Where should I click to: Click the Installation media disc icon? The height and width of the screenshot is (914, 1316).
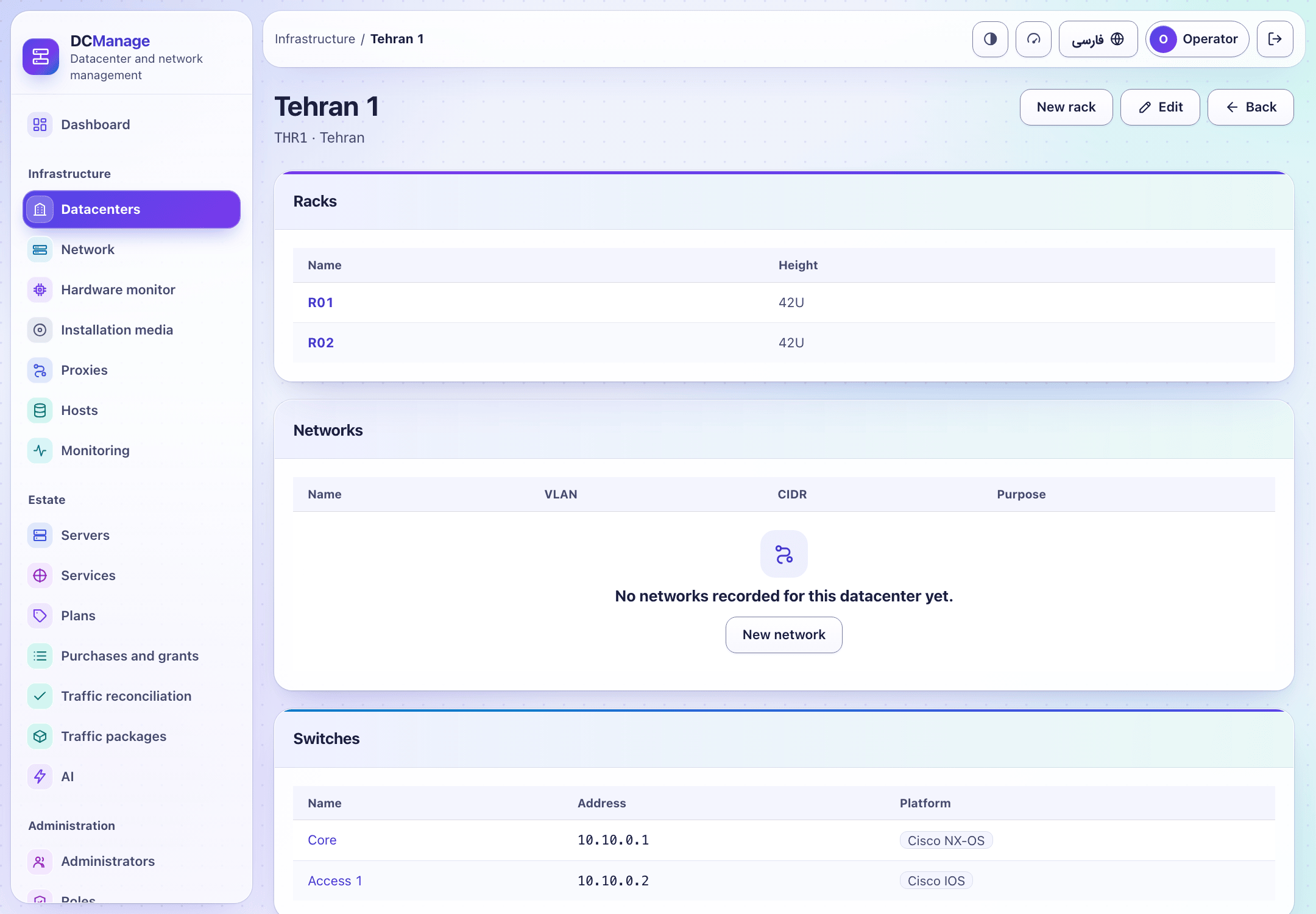40,330
